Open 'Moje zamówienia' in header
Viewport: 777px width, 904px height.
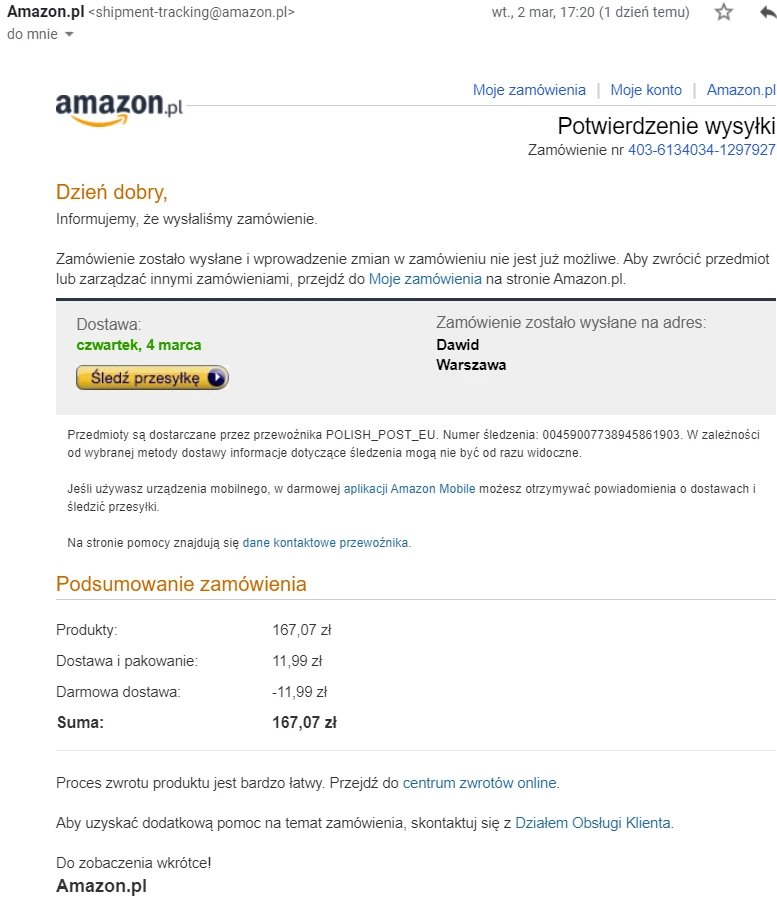[x=529, y=90]
